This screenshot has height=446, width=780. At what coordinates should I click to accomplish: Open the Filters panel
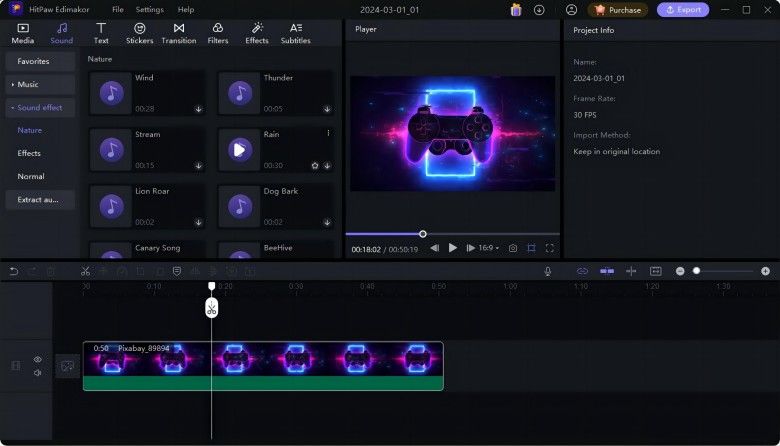tap(218, 33)
